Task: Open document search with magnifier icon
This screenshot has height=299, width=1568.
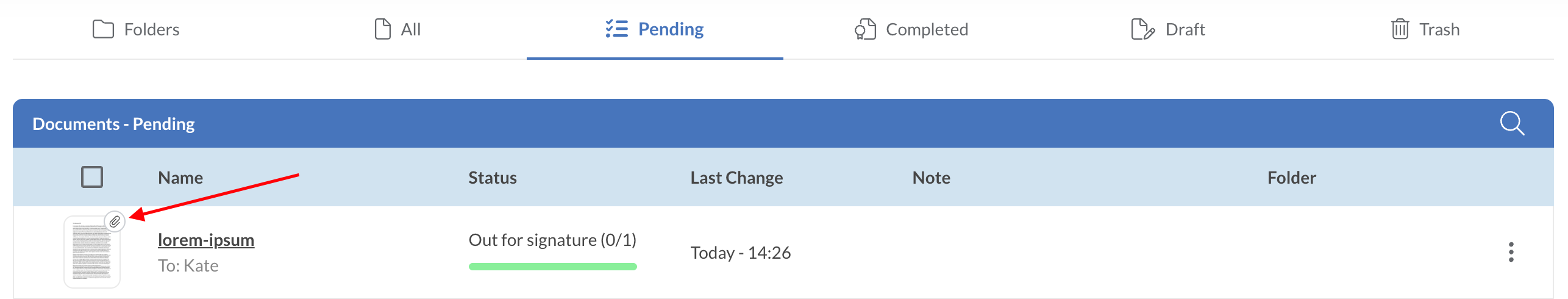Action: coord(1512,123)
